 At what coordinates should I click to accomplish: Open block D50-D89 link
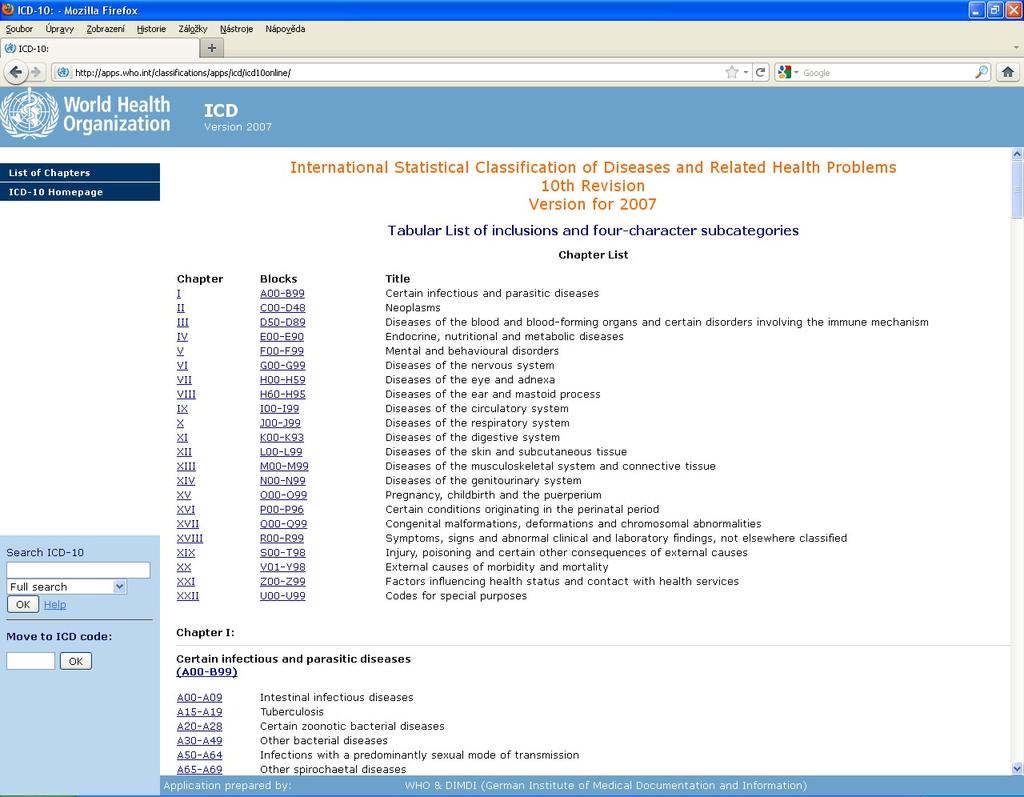click(x=283, y=323)
